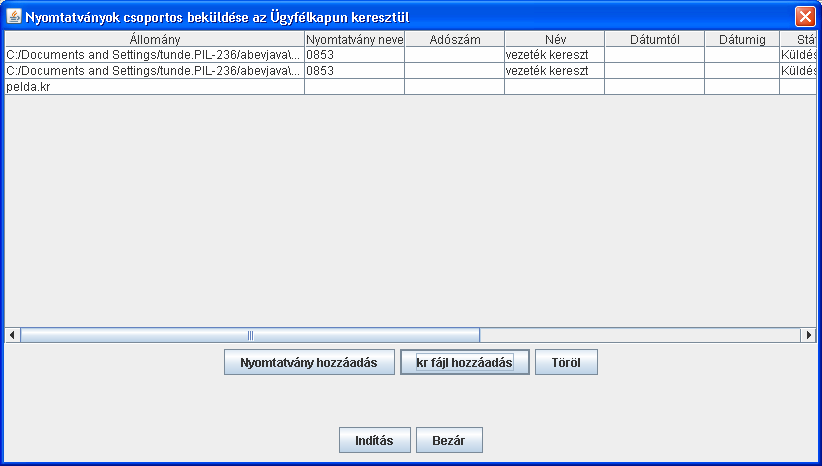This screenshot has height=466, width=822.
Task: Click the Töröl button
Action: pos(566,362)
